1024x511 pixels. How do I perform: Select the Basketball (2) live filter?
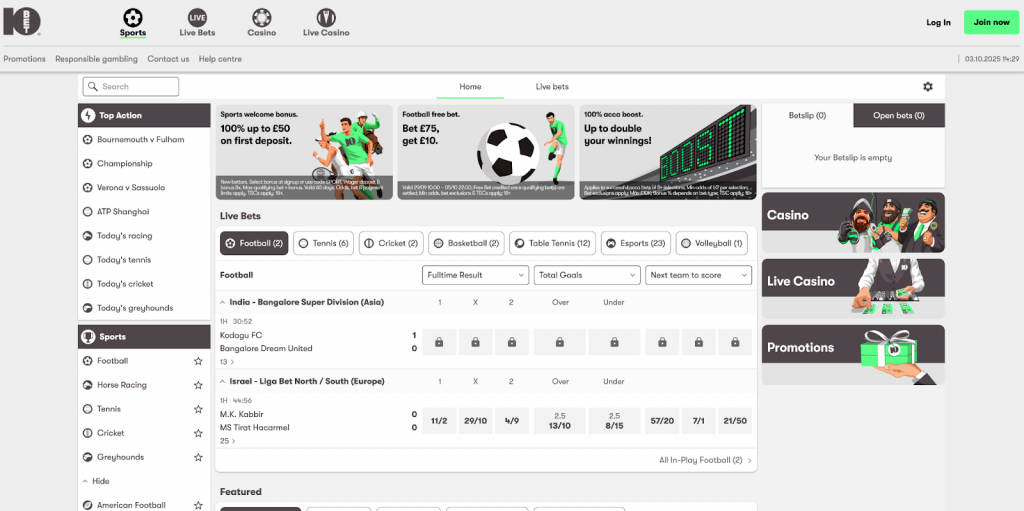click(466, 243)
